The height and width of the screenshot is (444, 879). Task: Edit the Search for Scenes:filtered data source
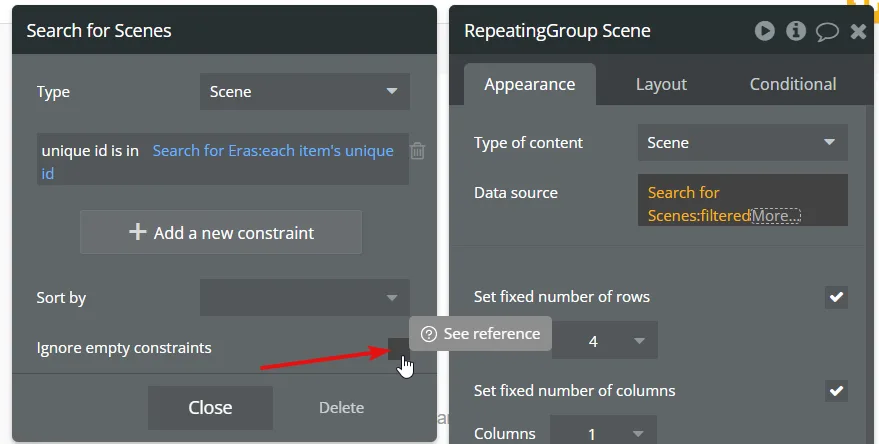[x=742, y=200]
